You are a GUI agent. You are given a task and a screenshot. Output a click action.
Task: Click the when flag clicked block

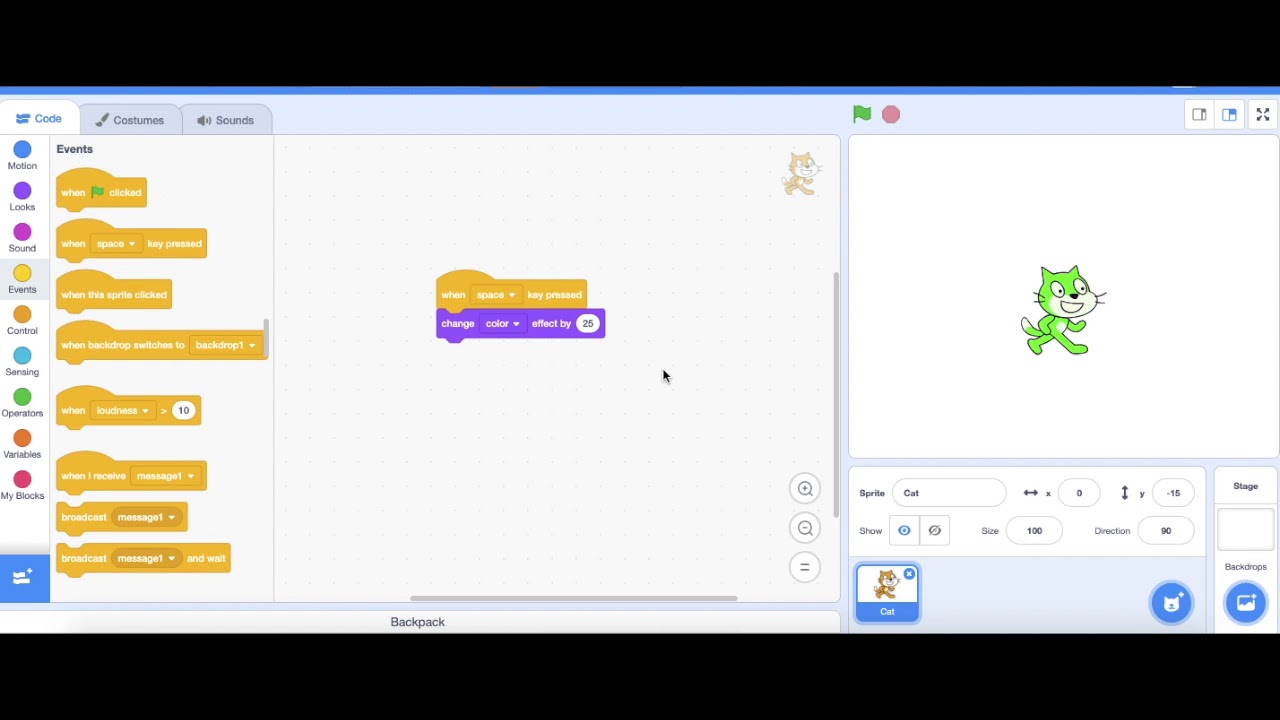[x=101, y=190]
